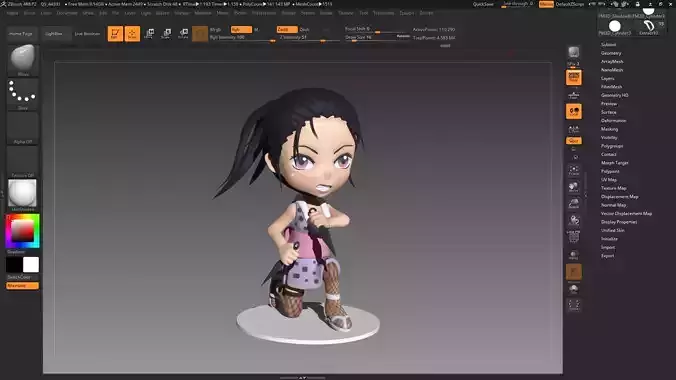This screenshot has width=676, height=380.
Task: Select the black secondary color swatch
Action: (x=14, y=265)
